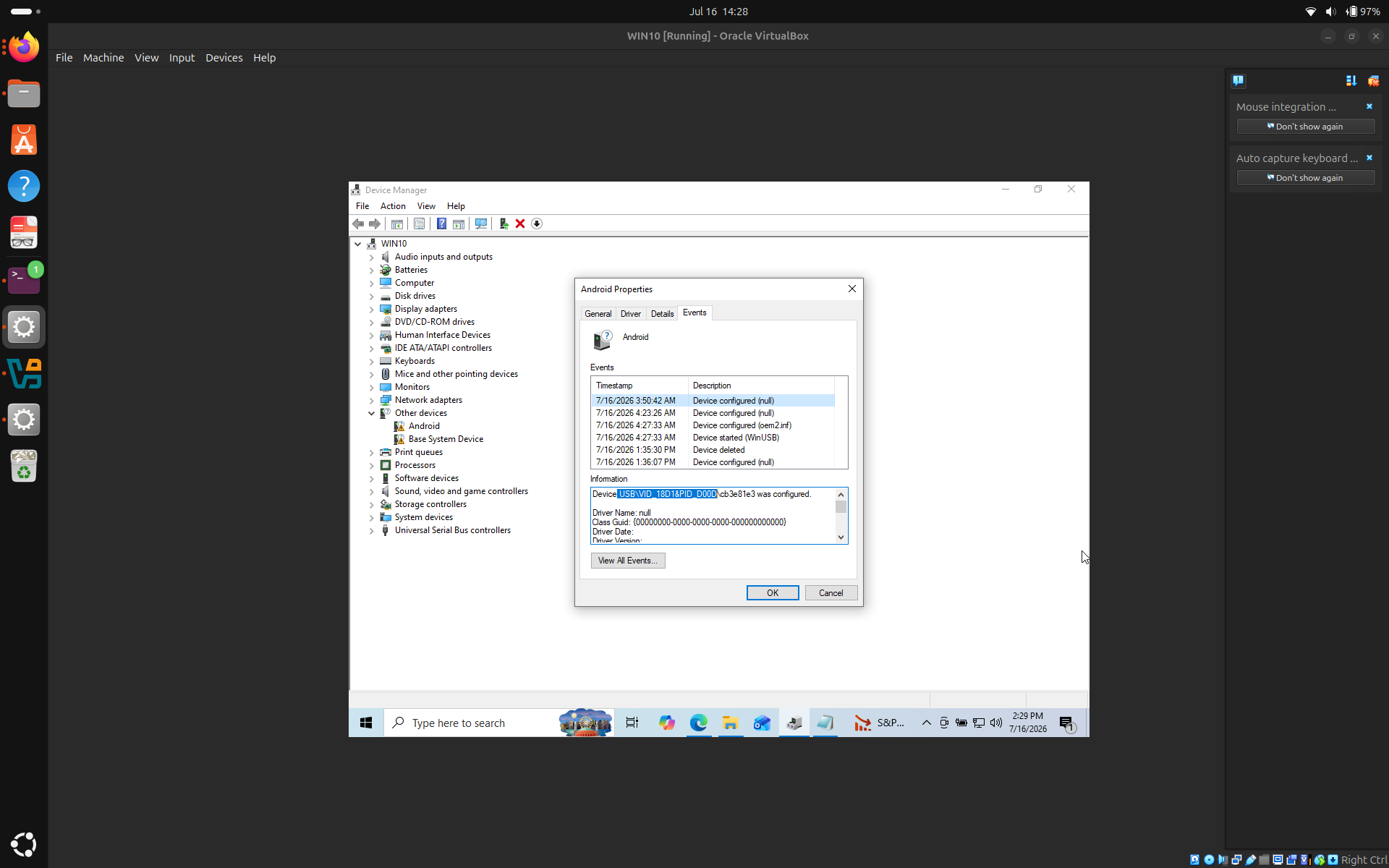This screenshot has width=1389, height=868.
Task: Expand Universal Serial Bus controllers
Action: click(372, 531)
